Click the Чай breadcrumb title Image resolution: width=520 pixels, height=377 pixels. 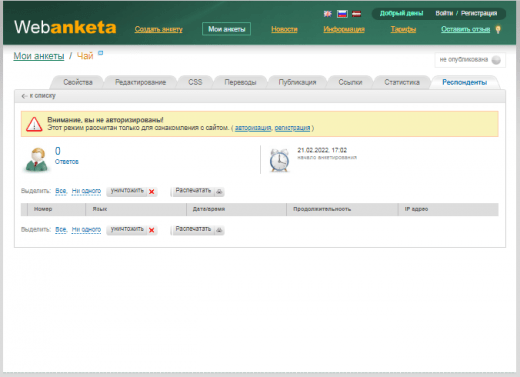pyautogui.click(x=85, y=56)
